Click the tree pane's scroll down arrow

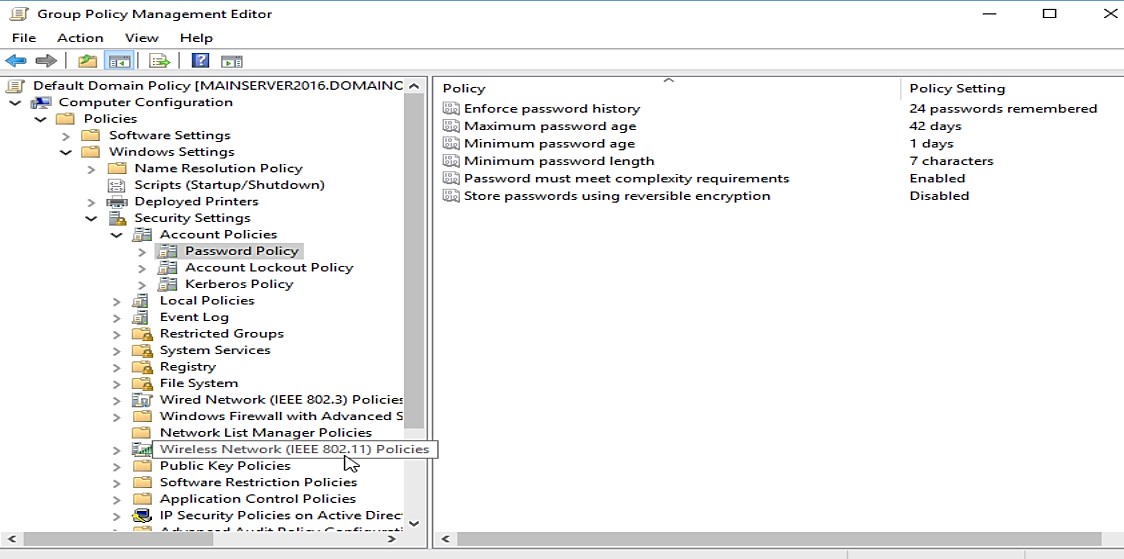pos(414,523)
